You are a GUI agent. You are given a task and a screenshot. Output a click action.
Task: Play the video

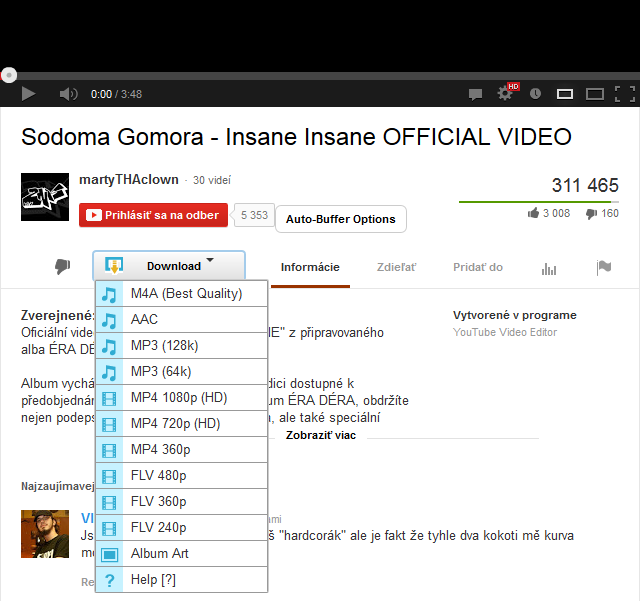coord(28,94)
